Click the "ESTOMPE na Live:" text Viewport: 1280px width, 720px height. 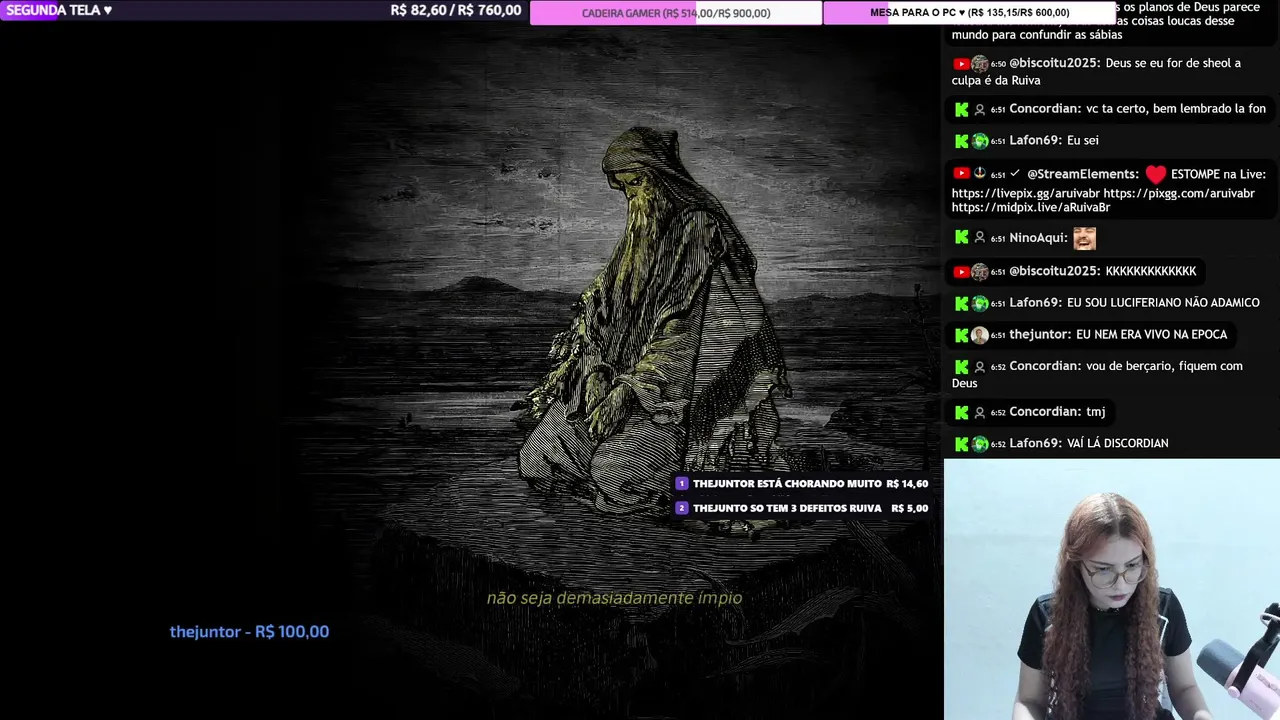coord(1218,174)
